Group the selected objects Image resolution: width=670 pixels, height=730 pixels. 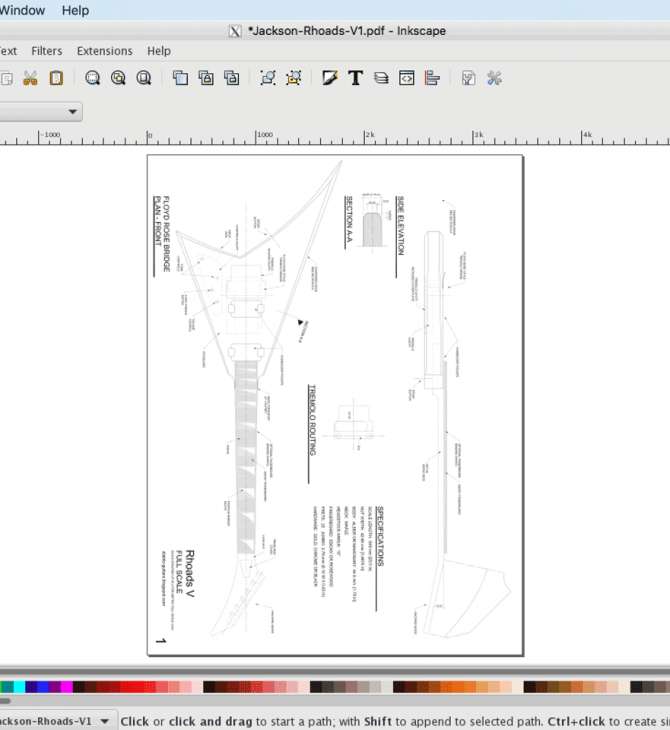pyautogui.click(x=267, y=78)
